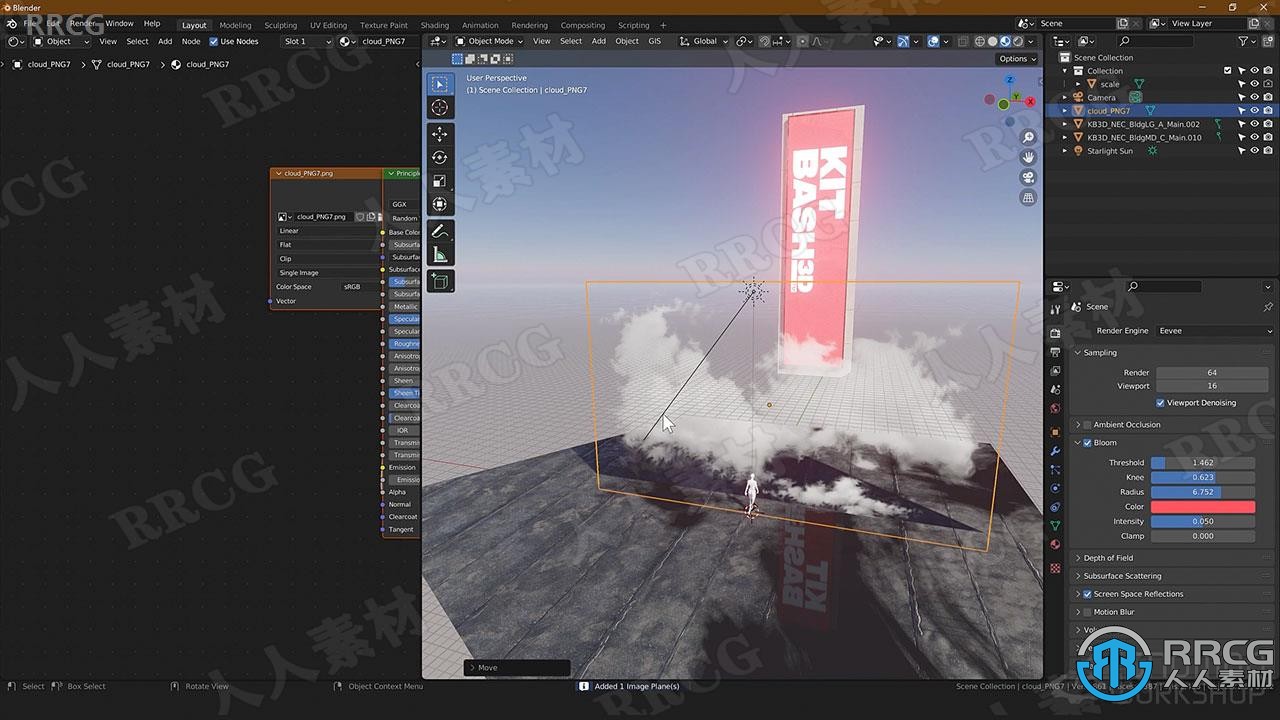1280x720 pixels.
Task: Toggle camera view gizmo icon
Action: 1027,177
